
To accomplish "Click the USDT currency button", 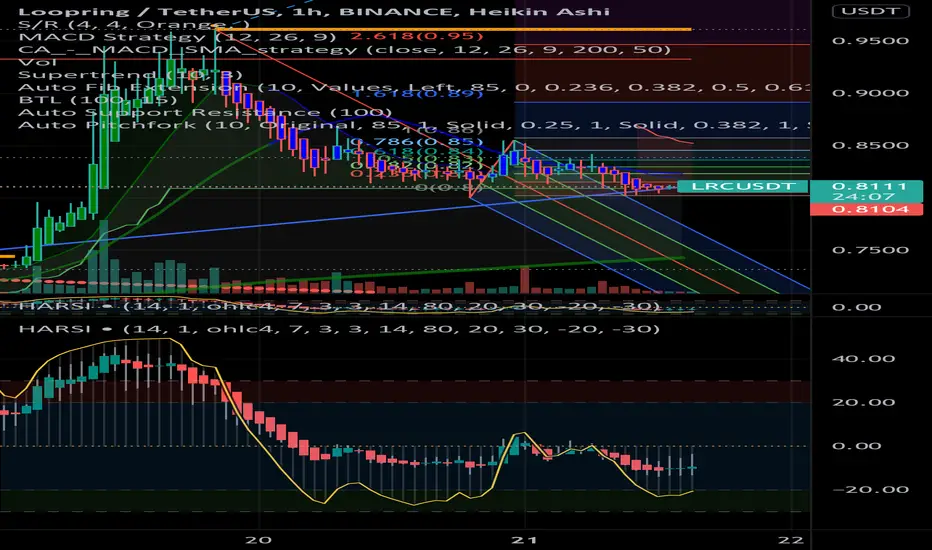I will pyautogui.click(x=870, y=11).
